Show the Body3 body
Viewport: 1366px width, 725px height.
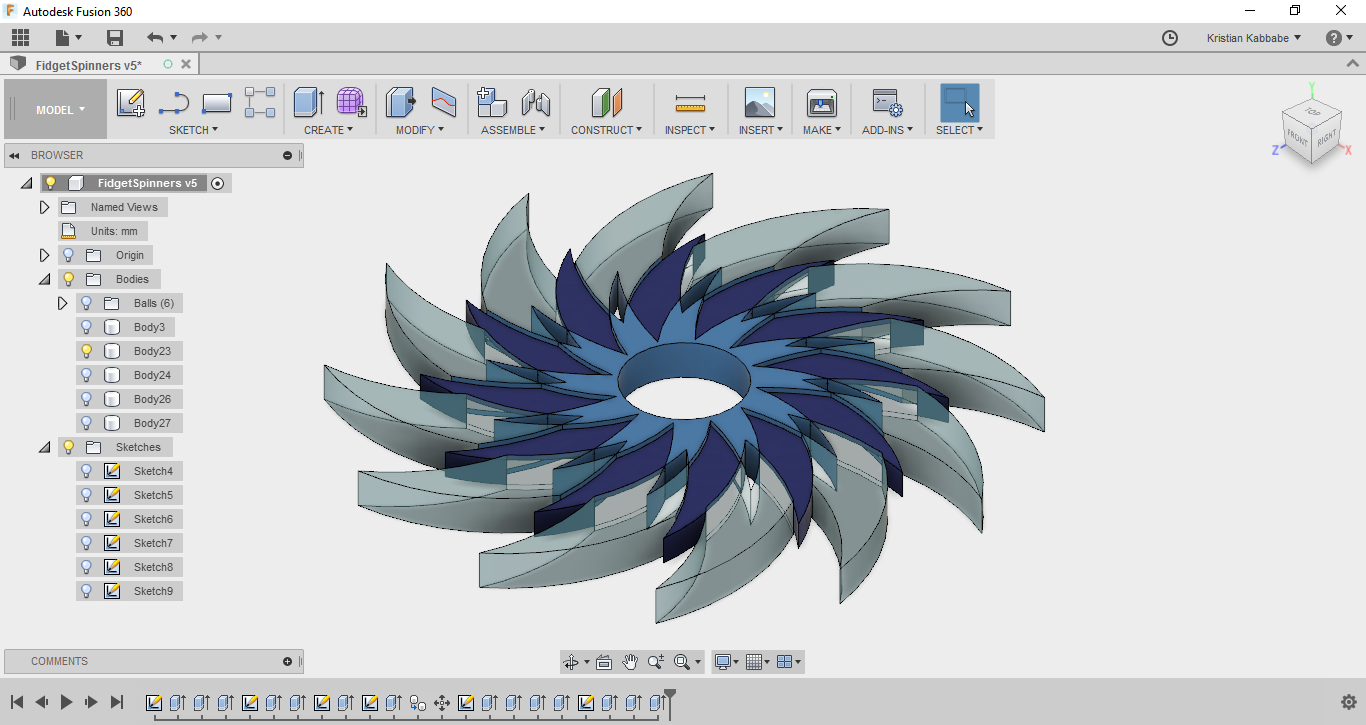(x=87, y=326)
